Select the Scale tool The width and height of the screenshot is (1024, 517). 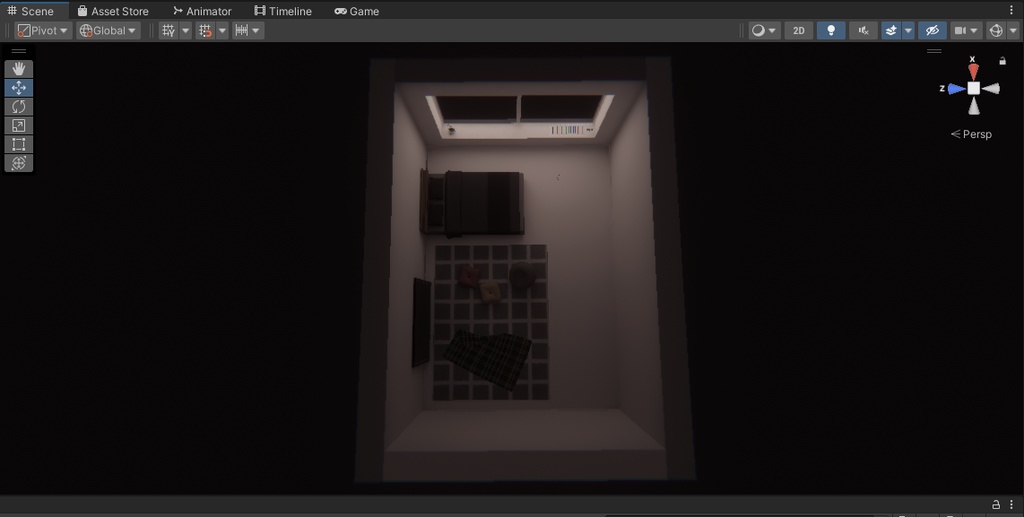click(x=18, y=125)
